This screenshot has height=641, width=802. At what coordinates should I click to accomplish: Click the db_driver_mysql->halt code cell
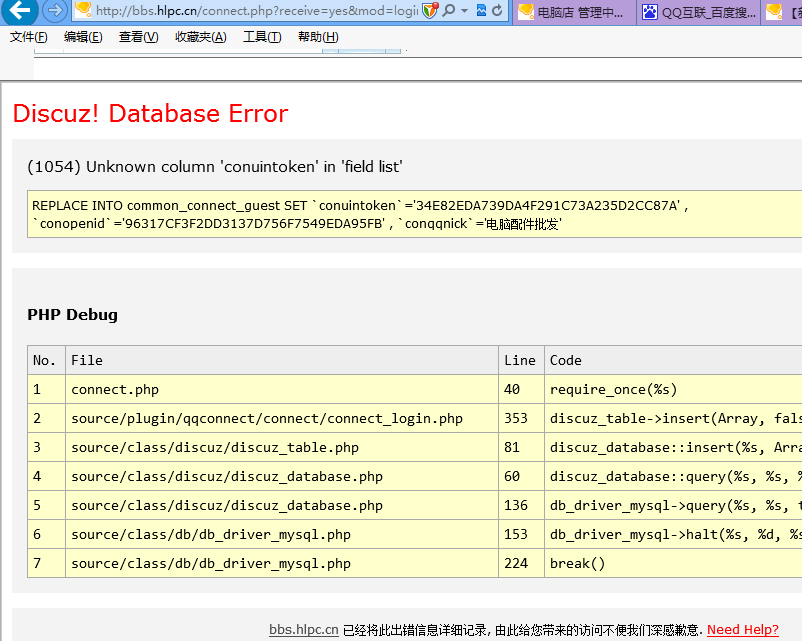pos(673,534)
